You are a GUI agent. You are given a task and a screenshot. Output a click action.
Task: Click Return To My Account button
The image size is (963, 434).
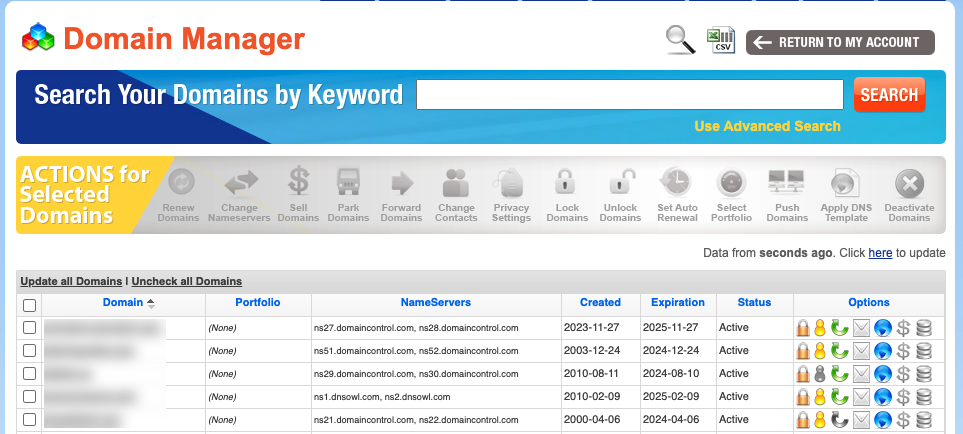(839, 42)
